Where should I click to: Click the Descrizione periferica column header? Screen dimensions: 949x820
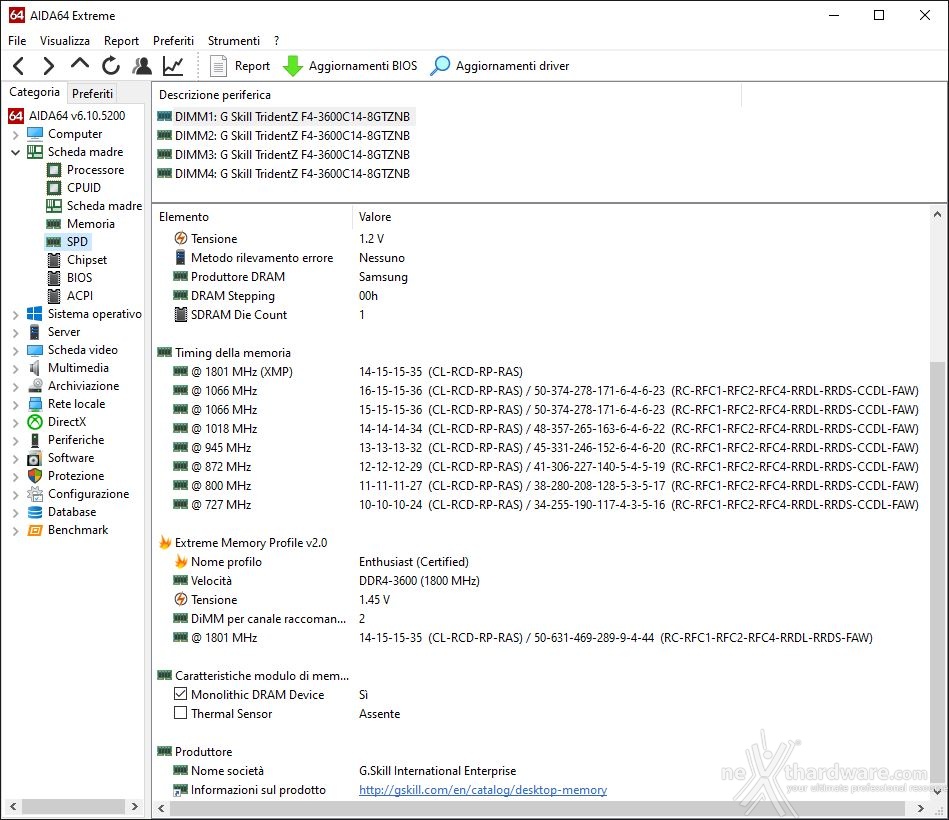215,95
